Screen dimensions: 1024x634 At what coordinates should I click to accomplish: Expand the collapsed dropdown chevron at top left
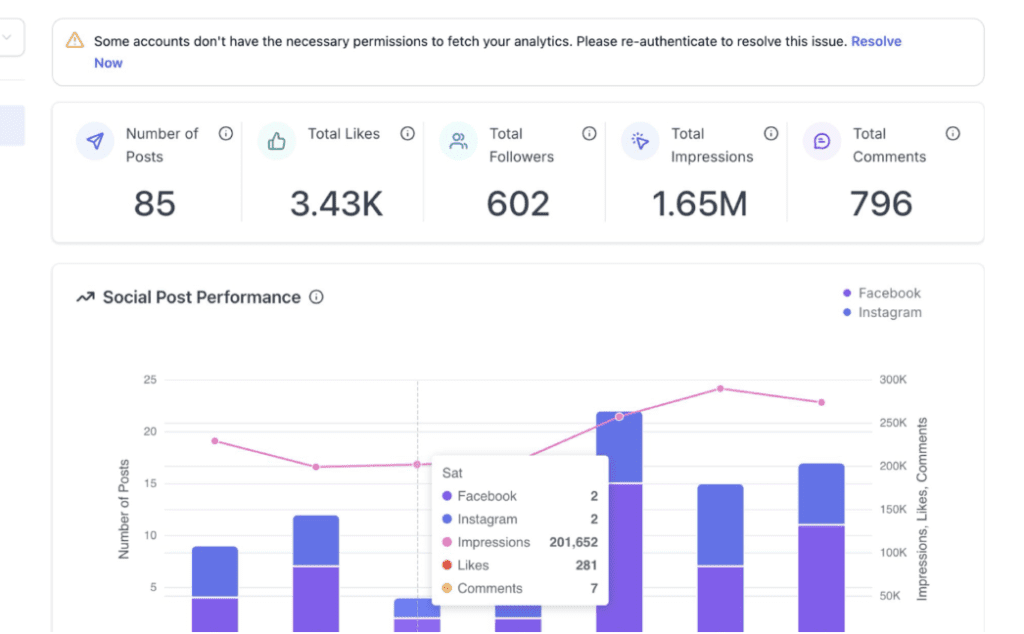point(7,37)
